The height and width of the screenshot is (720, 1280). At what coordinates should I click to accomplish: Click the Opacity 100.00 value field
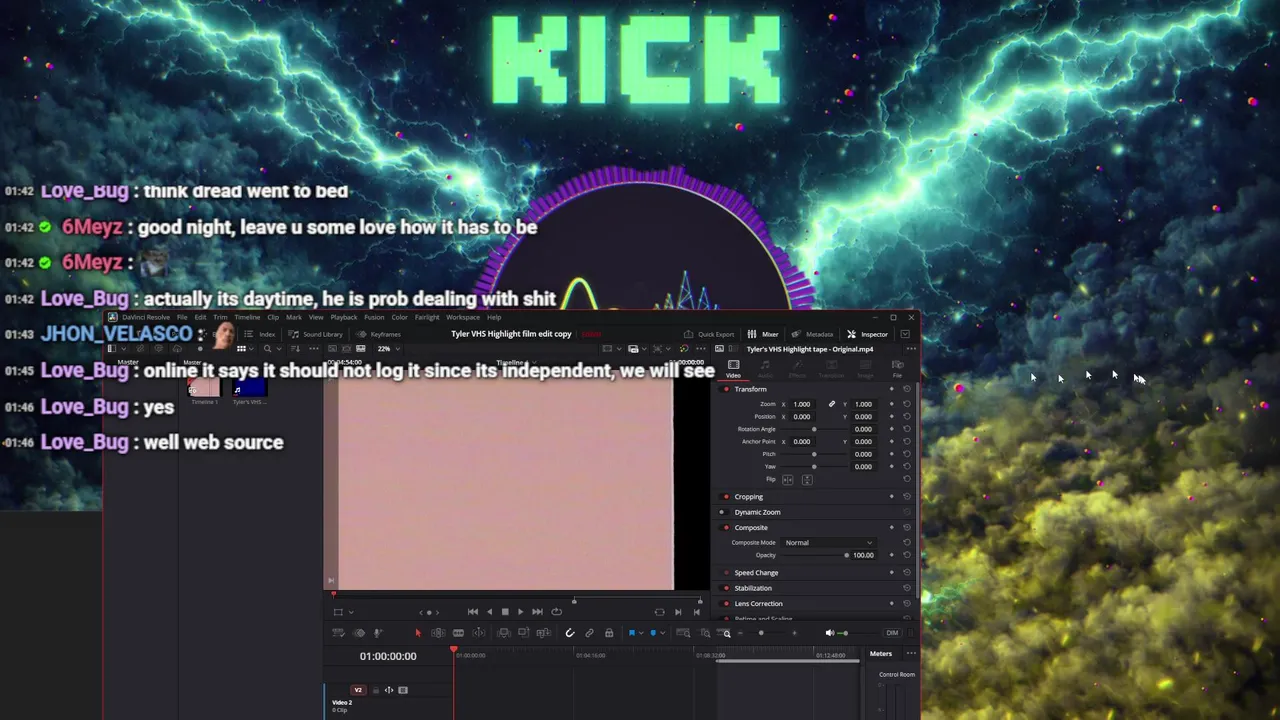click(863, 555)
